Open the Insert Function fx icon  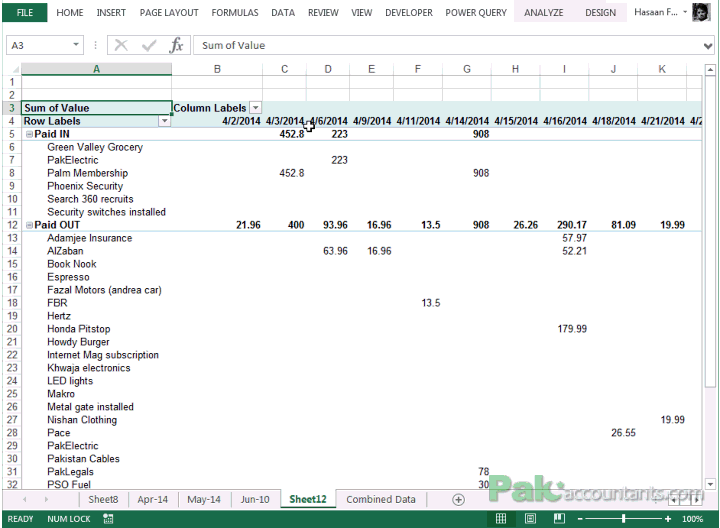(x=176, y=45)
